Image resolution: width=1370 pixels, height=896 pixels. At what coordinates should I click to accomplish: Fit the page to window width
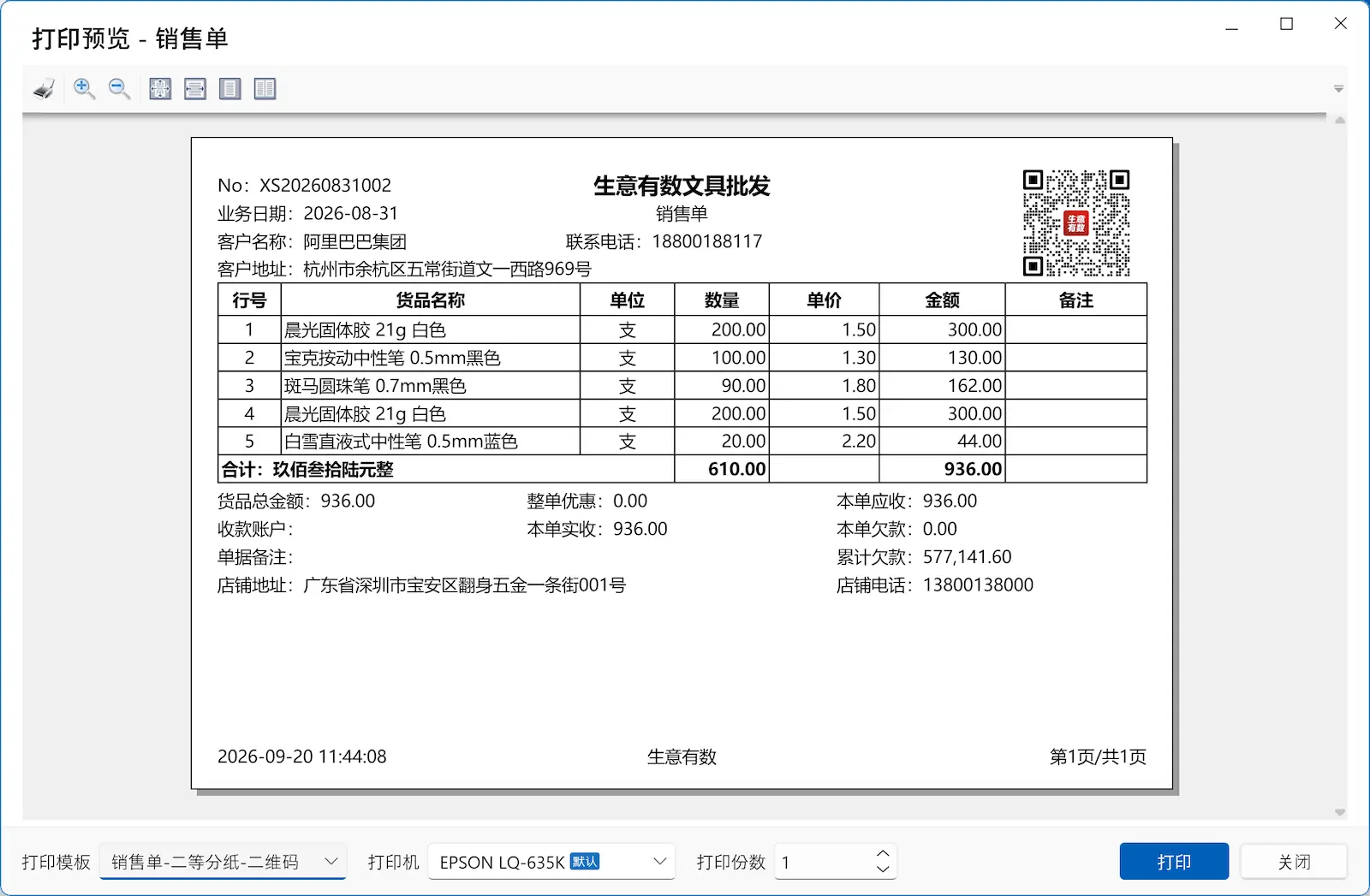coord(195,89)
